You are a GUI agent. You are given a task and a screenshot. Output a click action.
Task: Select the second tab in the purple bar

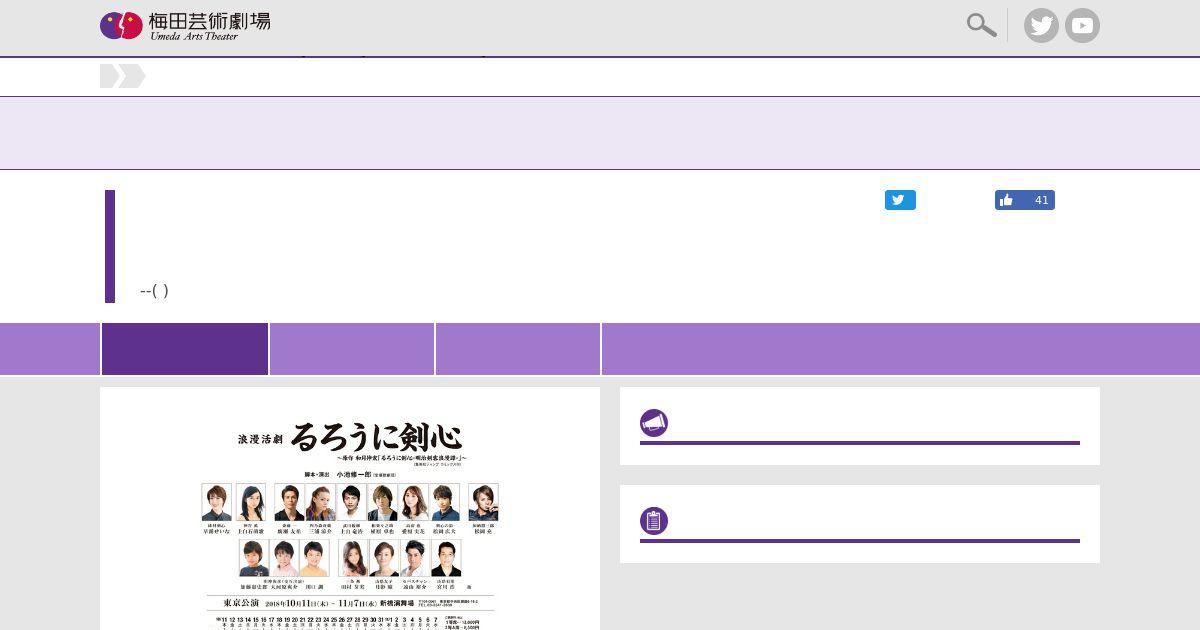pyautogui.click(x=352, y=349)
